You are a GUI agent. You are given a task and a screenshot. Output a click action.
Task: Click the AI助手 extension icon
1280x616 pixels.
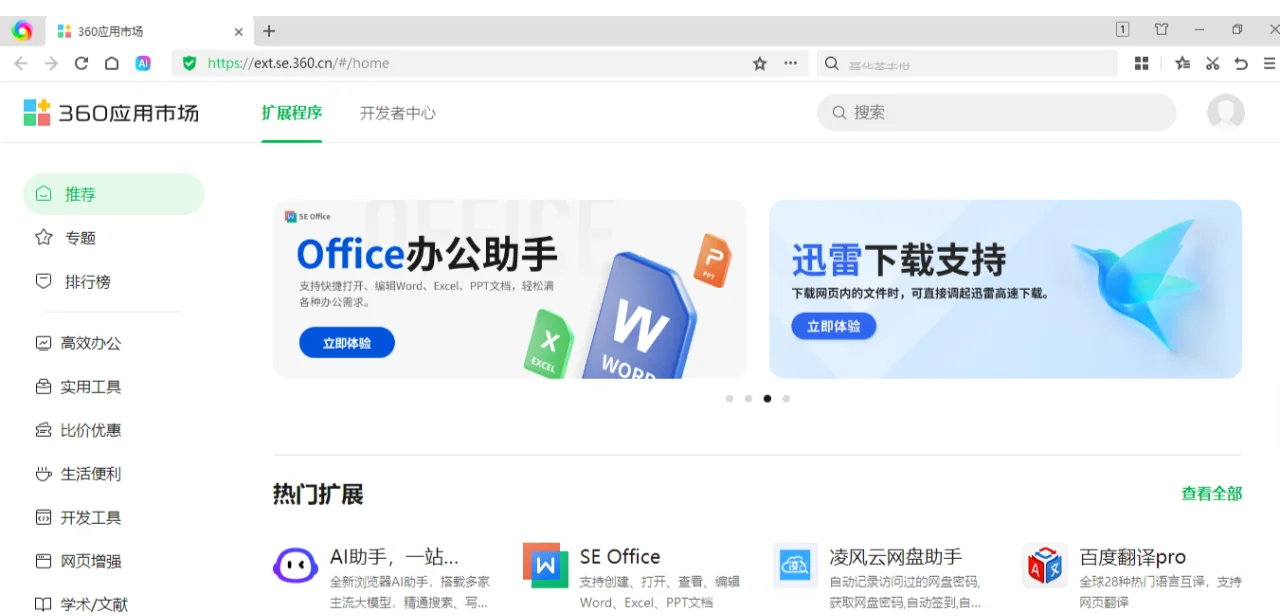[295, 566]
